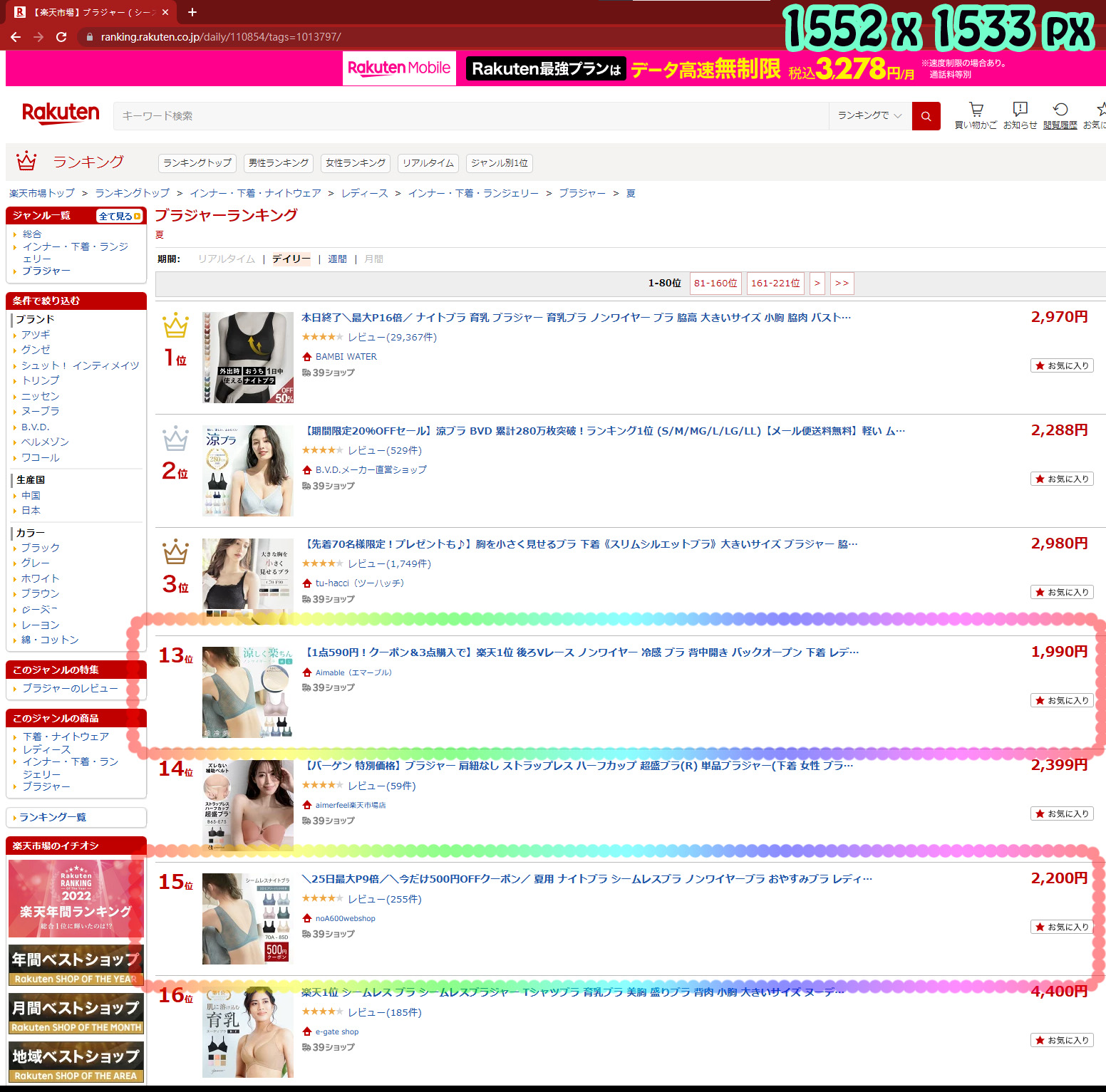Filter by color ホワイト
Image resolution: width=1106 pixels, height=1092 pixels.
(x=41, y=579)
